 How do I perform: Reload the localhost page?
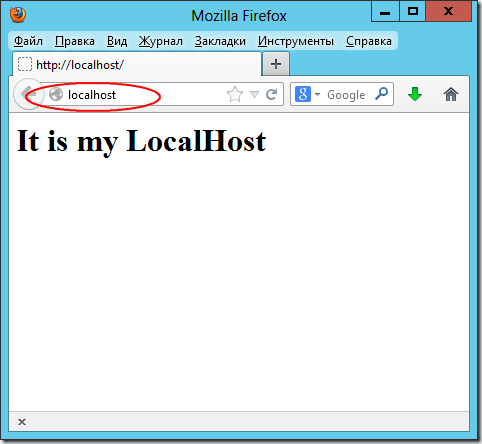(x=272, y=95)
